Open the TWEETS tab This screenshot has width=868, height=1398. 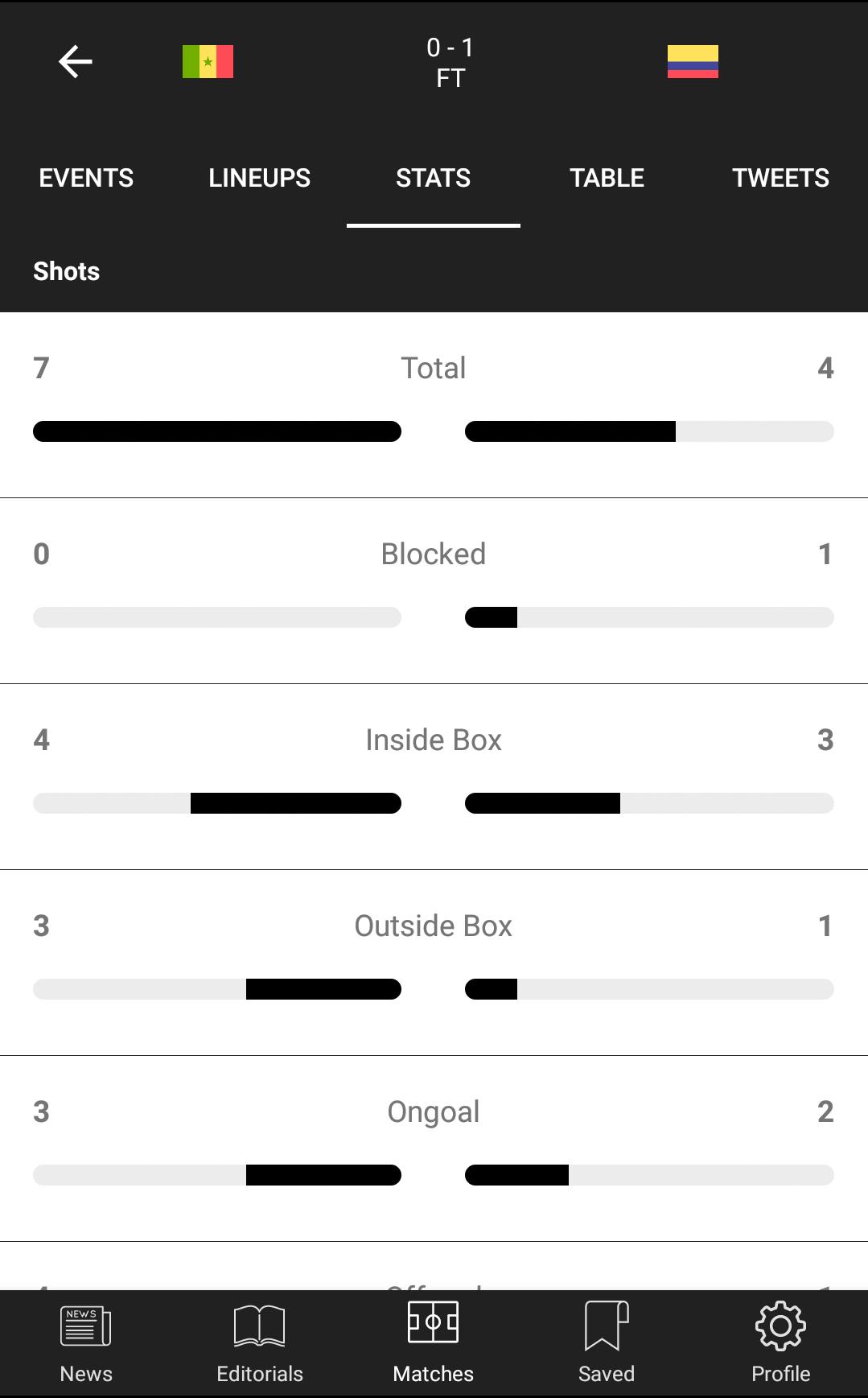pyautogui.click(x=780, y=178)
